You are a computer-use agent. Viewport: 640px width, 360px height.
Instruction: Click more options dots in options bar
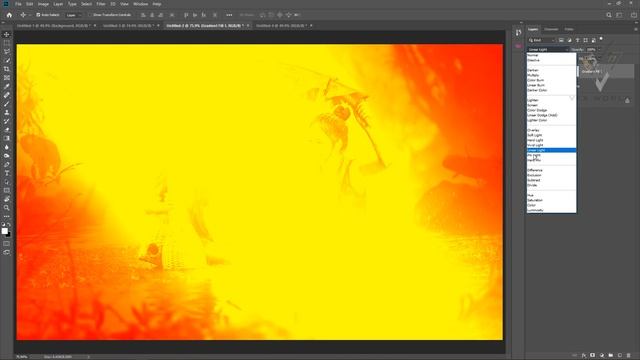[x=229, y=15]
